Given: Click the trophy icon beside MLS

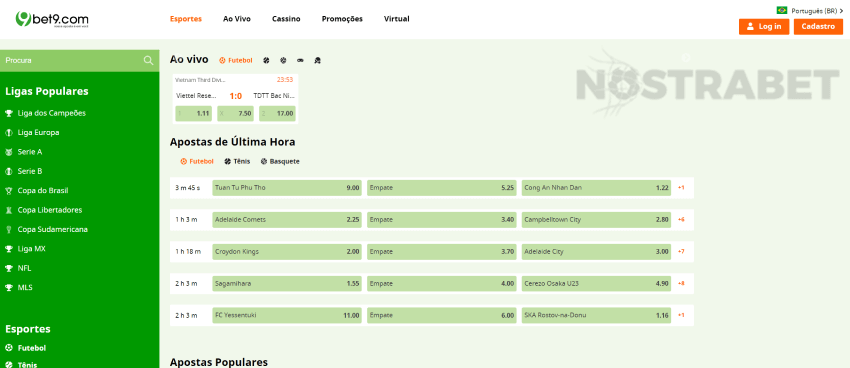Looking at the screenshot, I should pyautogui.click(x=9, y=288).
